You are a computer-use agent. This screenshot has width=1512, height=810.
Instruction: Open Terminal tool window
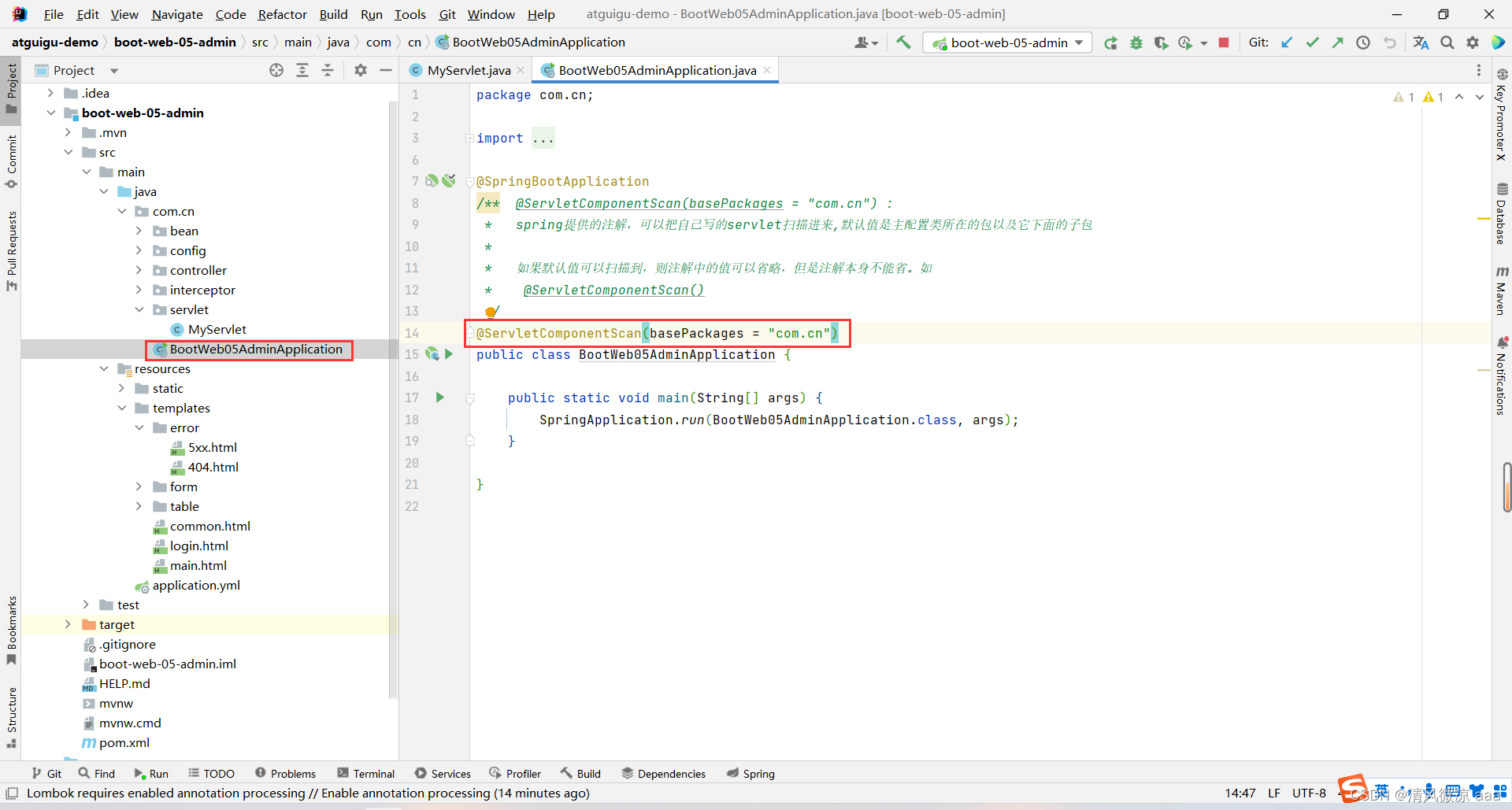point(365,774)
